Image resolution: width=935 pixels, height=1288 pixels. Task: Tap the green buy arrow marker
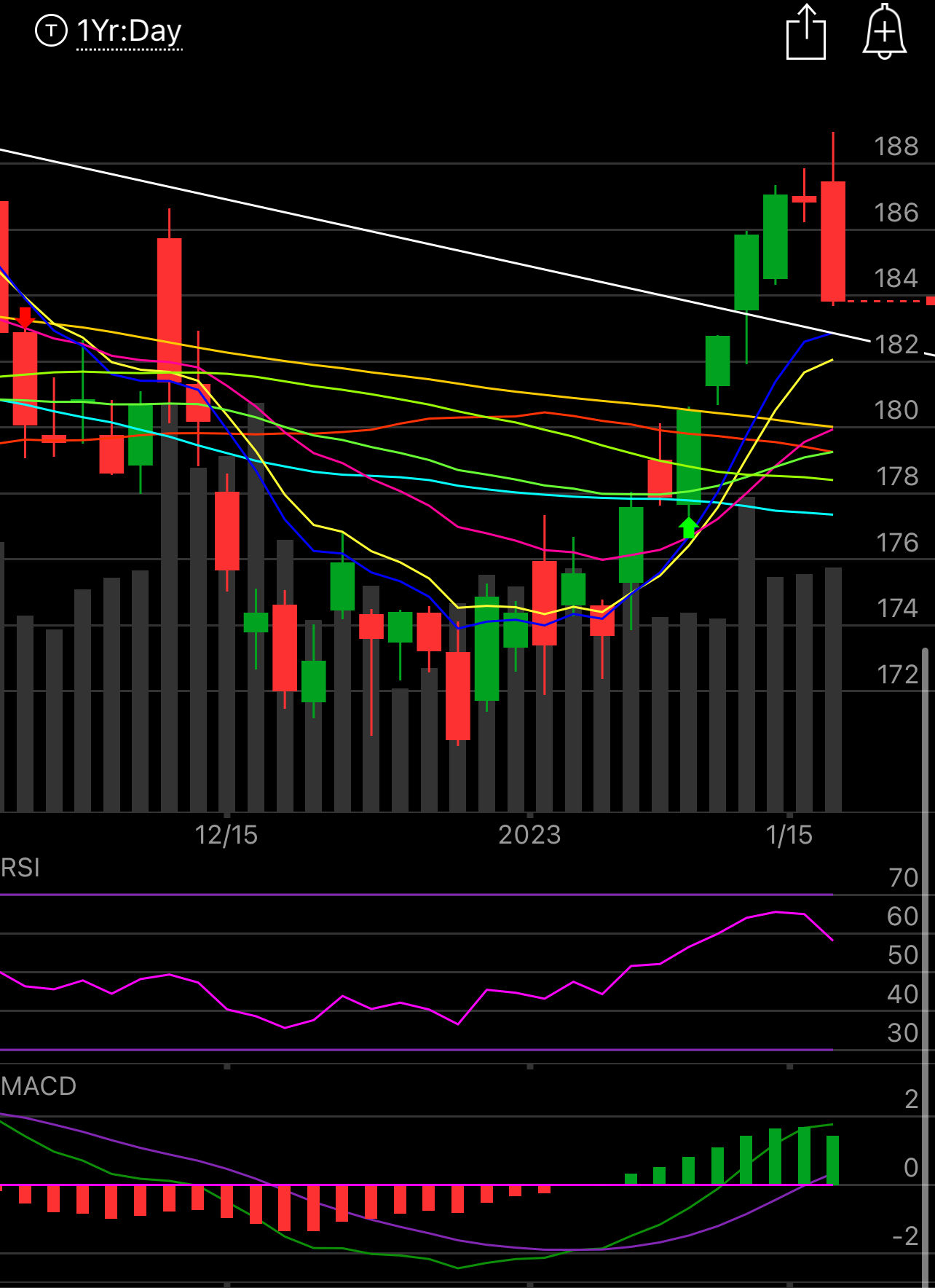coord(688,527)
